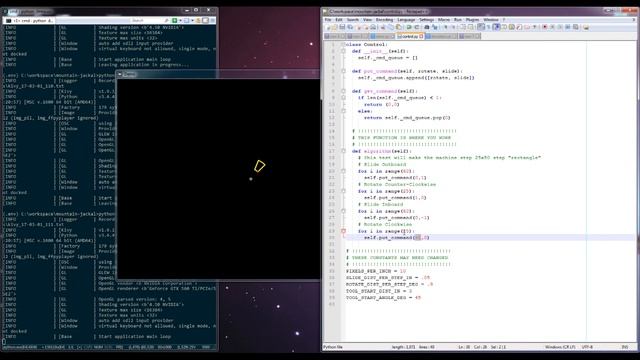Open the View menu in Notepad++
The image size is (640, 360).
[x=367, y=20]
